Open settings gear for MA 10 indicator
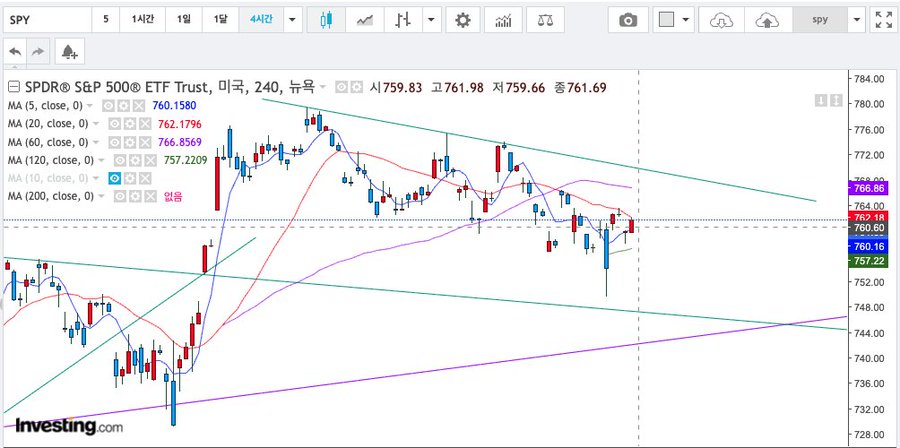The width and height of the screenshot is (900, 448). point(130,178)
